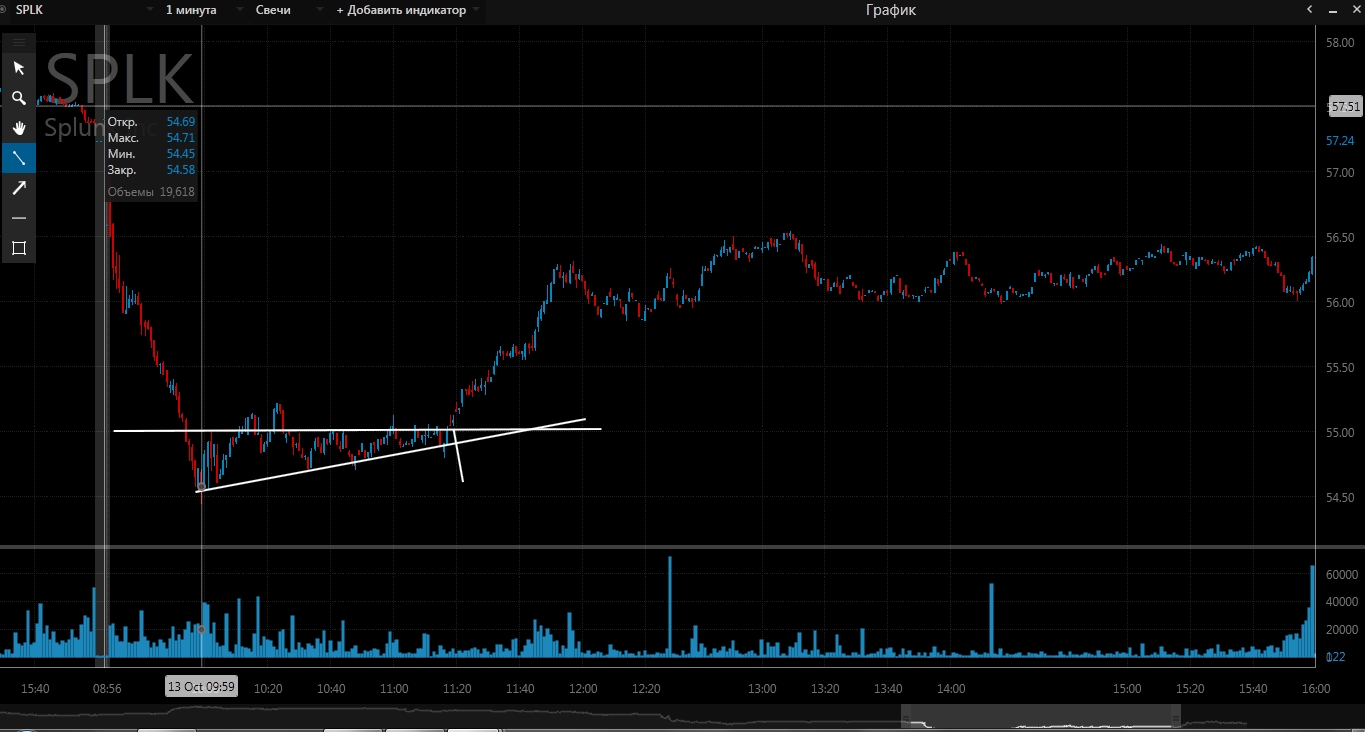The height and width of the screenshot is (732, 1365).
Task: Open the SPLK ticker symbol dropdown
Action: tap(149, 10)
